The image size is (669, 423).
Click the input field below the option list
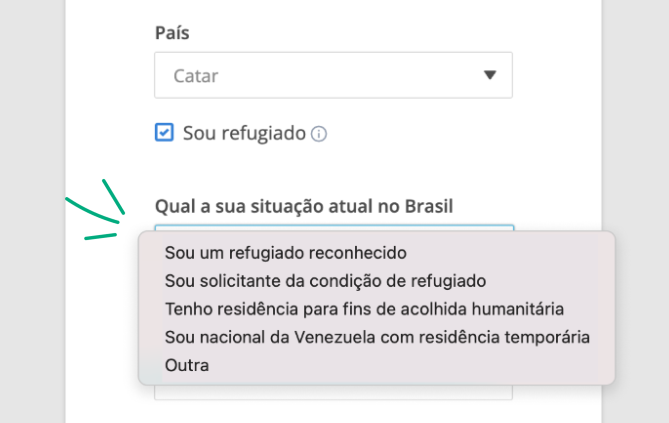pos(333,392)
